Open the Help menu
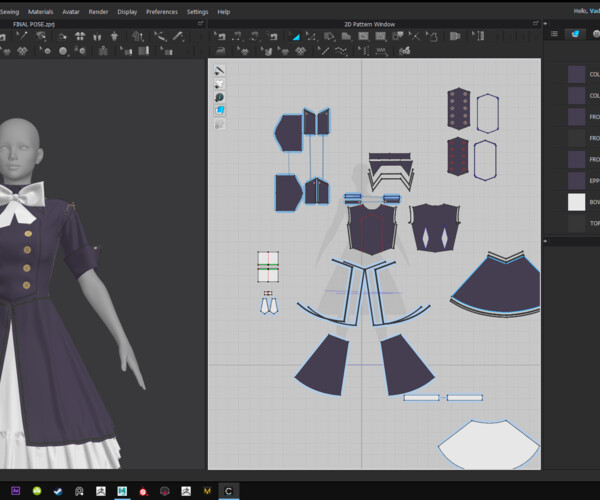 [224, 12]
